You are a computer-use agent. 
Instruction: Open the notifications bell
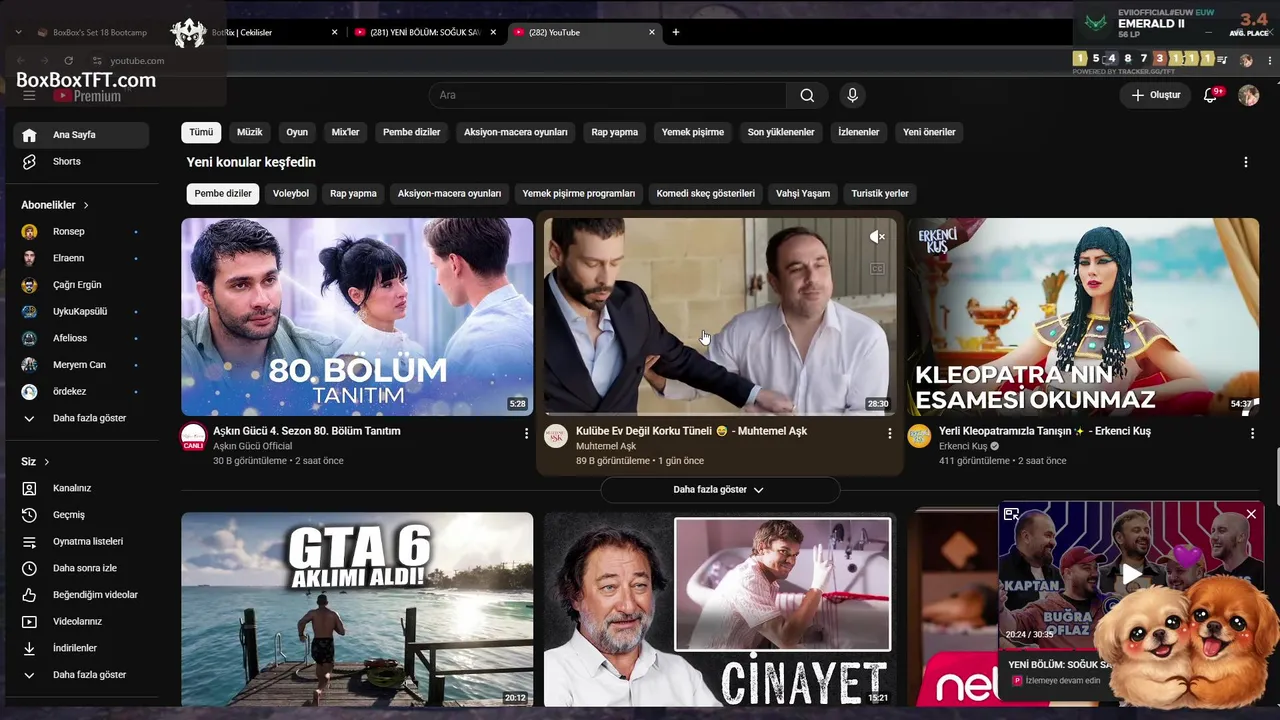click(x=1210, y=95)
